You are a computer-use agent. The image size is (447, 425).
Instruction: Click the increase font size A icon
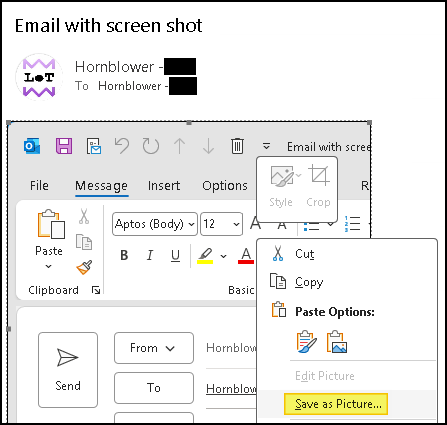click(256, 223)
